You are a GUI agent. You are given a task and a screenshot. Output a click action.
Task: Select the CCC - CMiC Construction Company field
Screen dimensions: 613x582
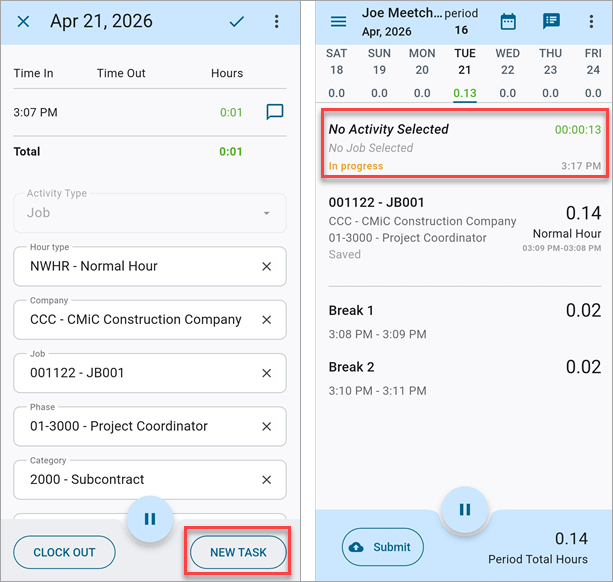(x=150, y=319)
